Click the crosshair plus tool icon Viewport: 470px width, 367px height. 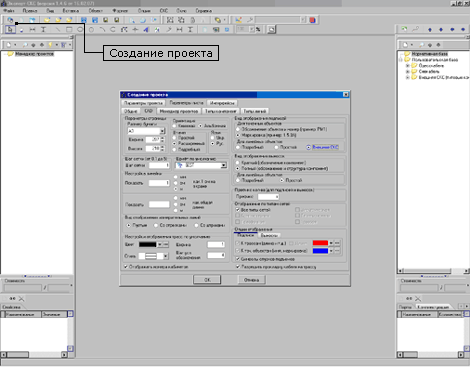pos(135,29)
